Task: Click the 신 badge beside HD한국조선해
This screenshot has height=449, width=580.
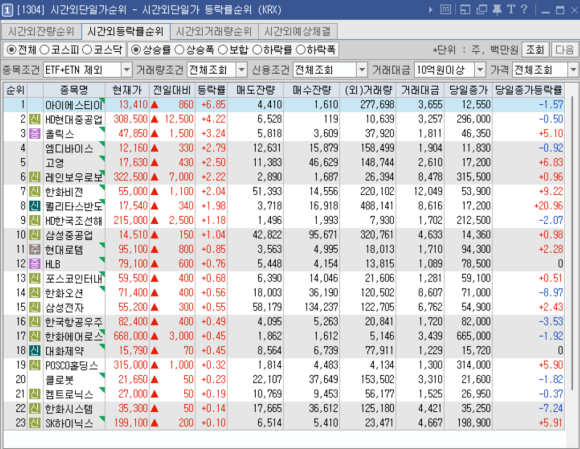Action: pyautogui.click(x=35, y=220)
